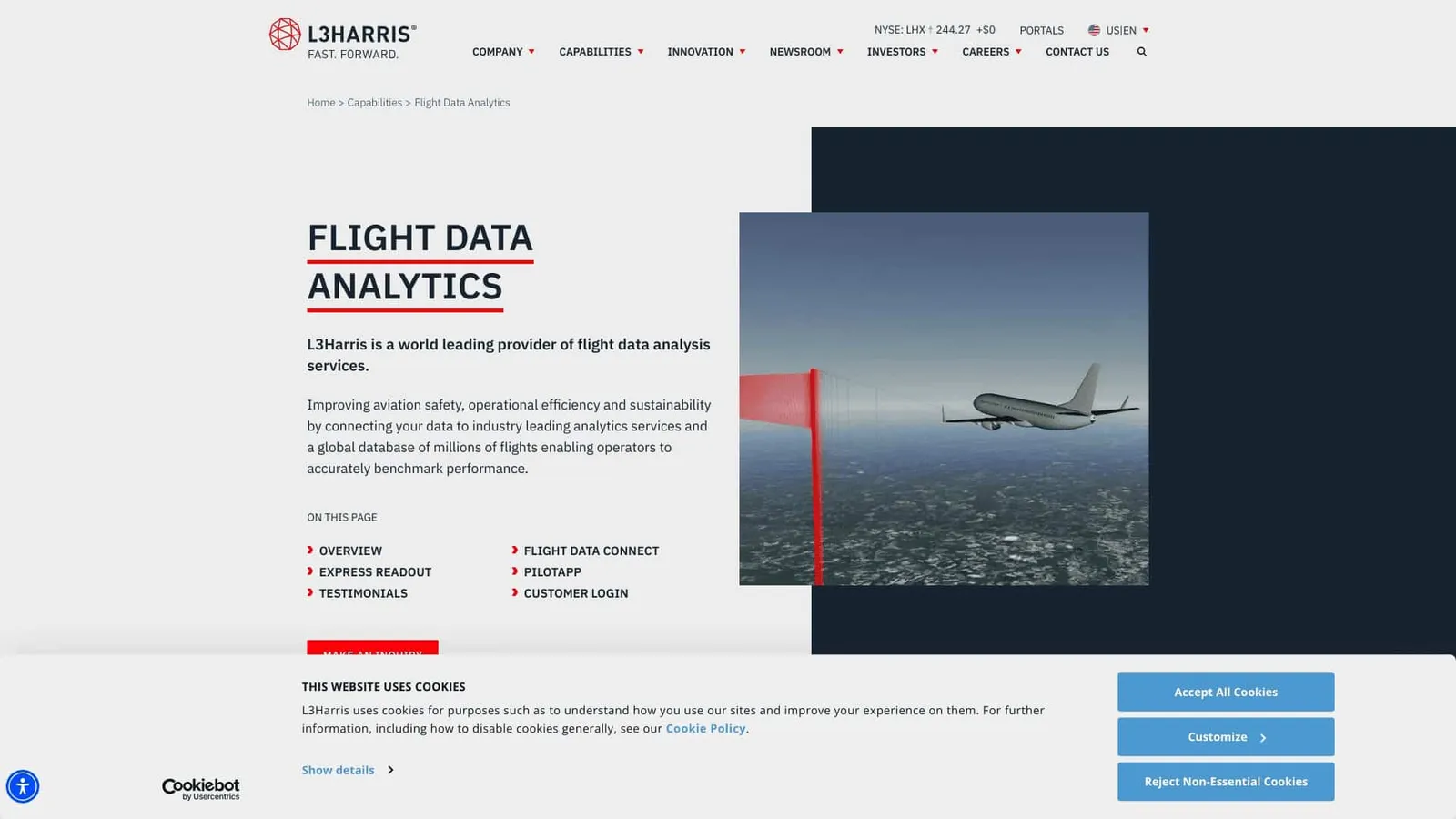This screenshot has height=819, width=1456.
Task: Open the Investors menu
Action: coord(896,52)
